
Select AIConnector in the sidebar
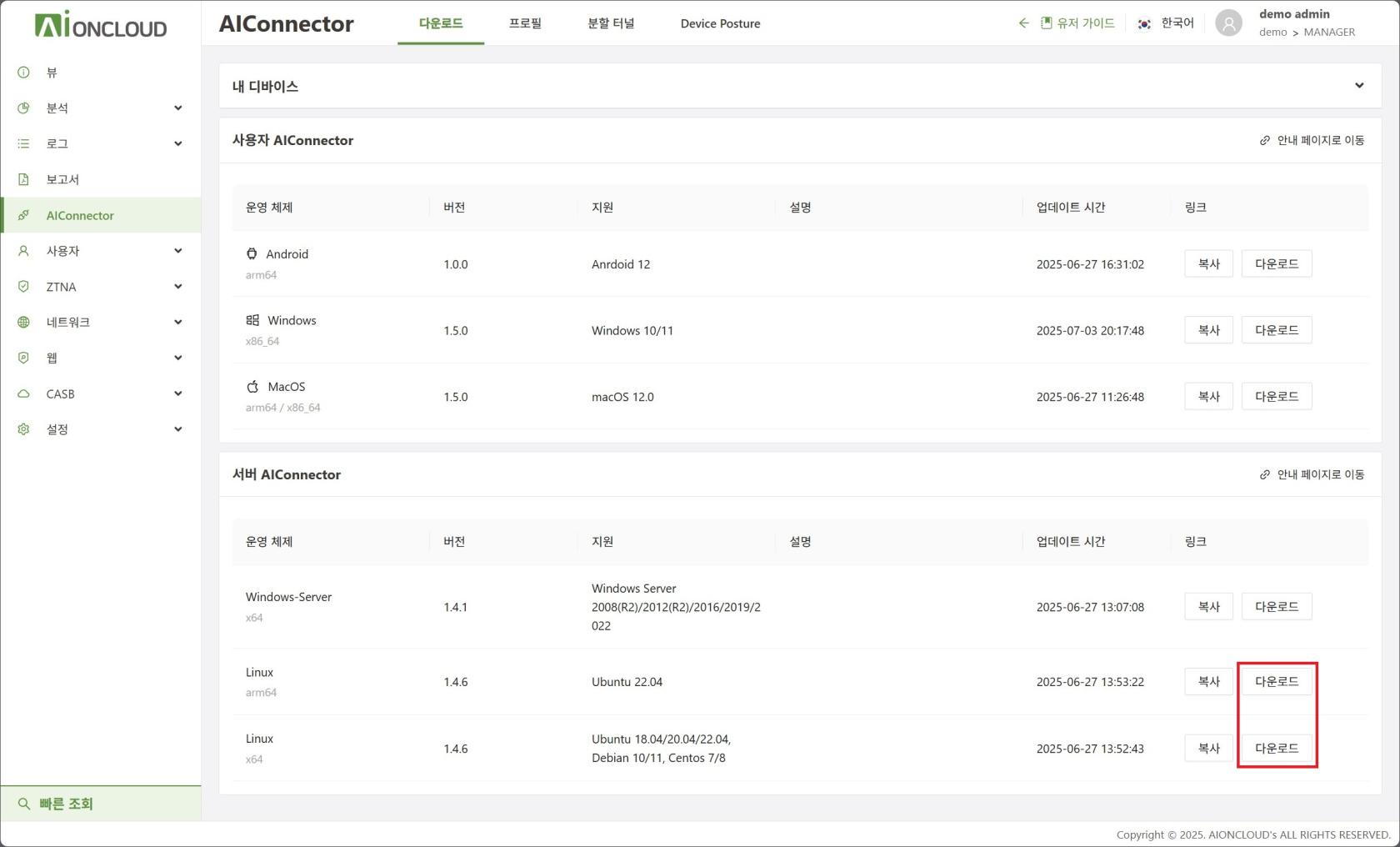tap(80, 215)
